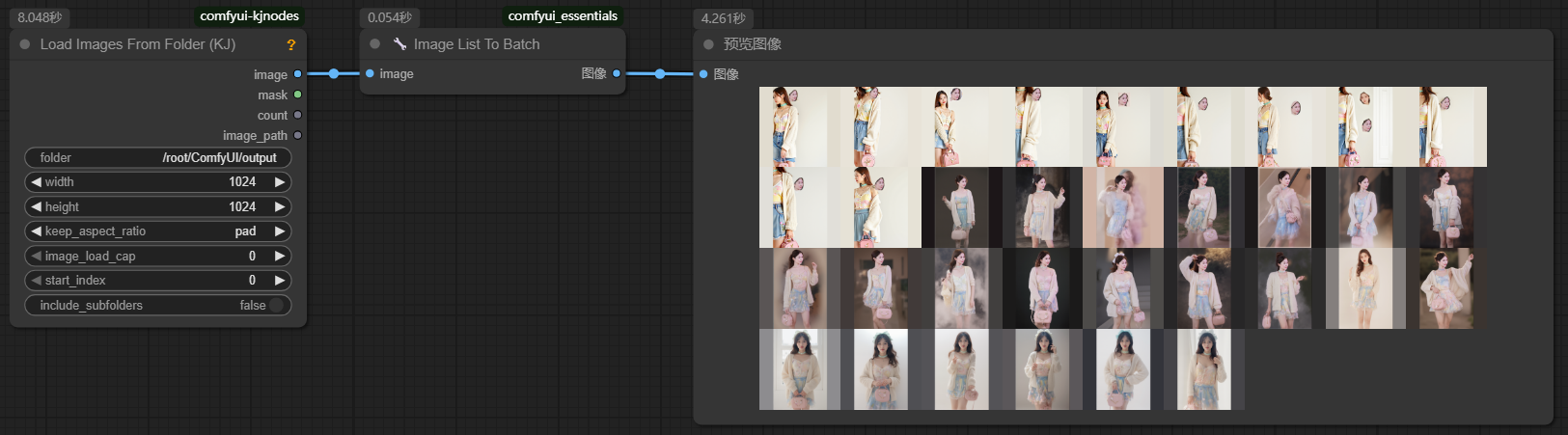Switch keep_aspect_ratio to next option
This screenshot has height=435, width=1568.
[280, 231]
